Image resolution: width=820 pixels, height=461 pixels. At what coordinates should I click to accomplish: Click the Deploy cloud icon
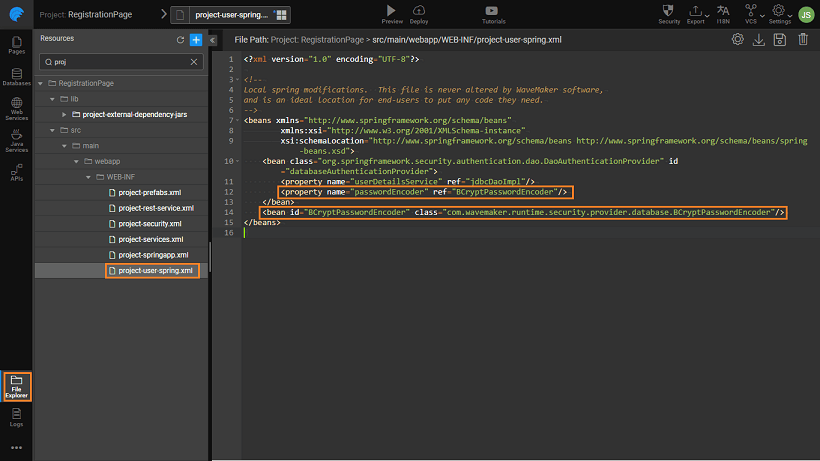click(x=419, y=10)
